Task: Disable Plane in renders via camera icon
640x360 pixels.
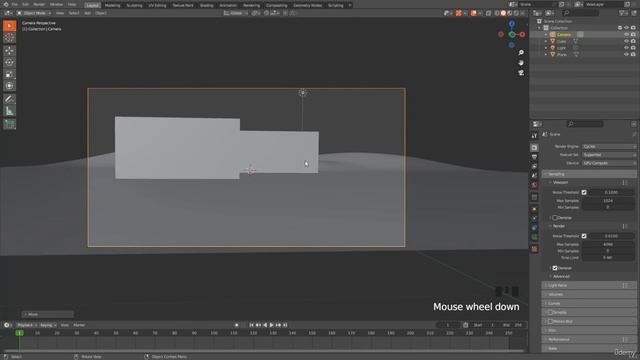Action: (633, 54)
